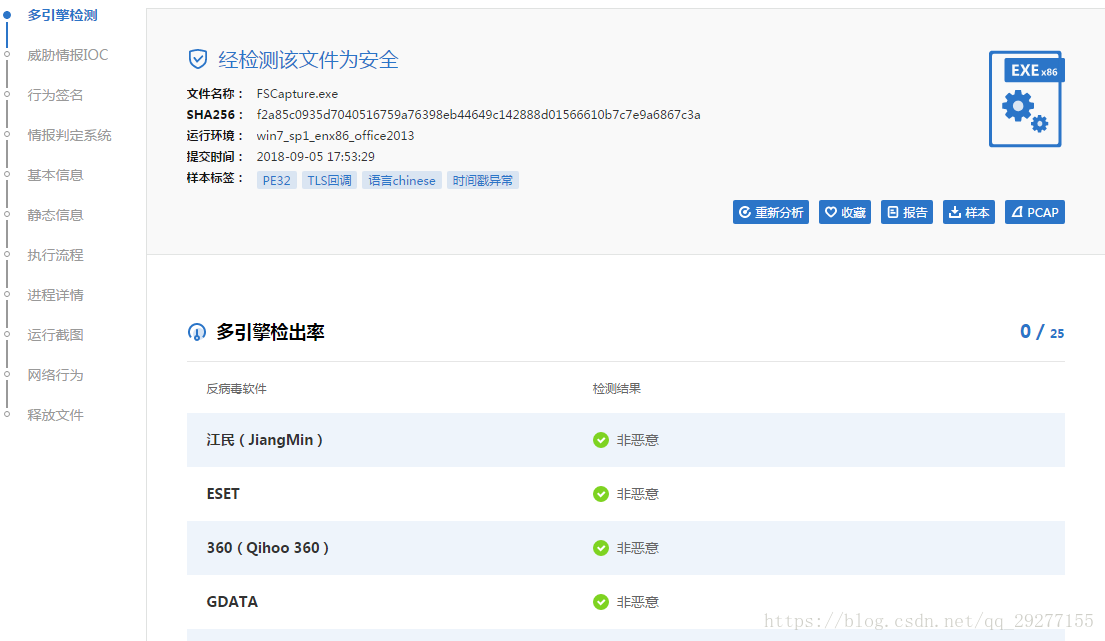
Task: Go to 网络行为 section
Action: point(55,375)
